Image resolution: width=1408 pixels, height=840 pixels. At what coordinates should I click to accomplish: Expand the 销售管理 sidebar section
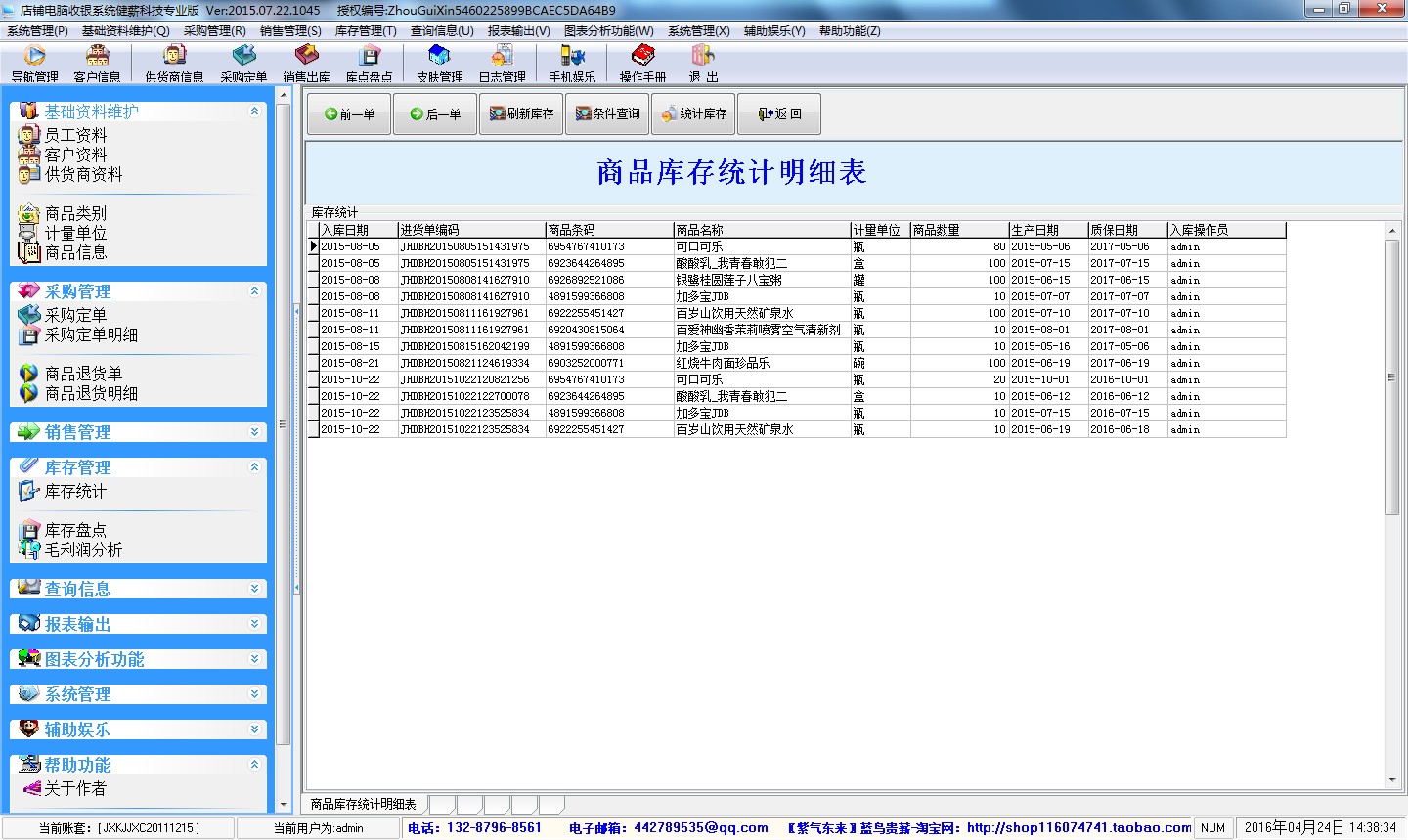(254, 432)
